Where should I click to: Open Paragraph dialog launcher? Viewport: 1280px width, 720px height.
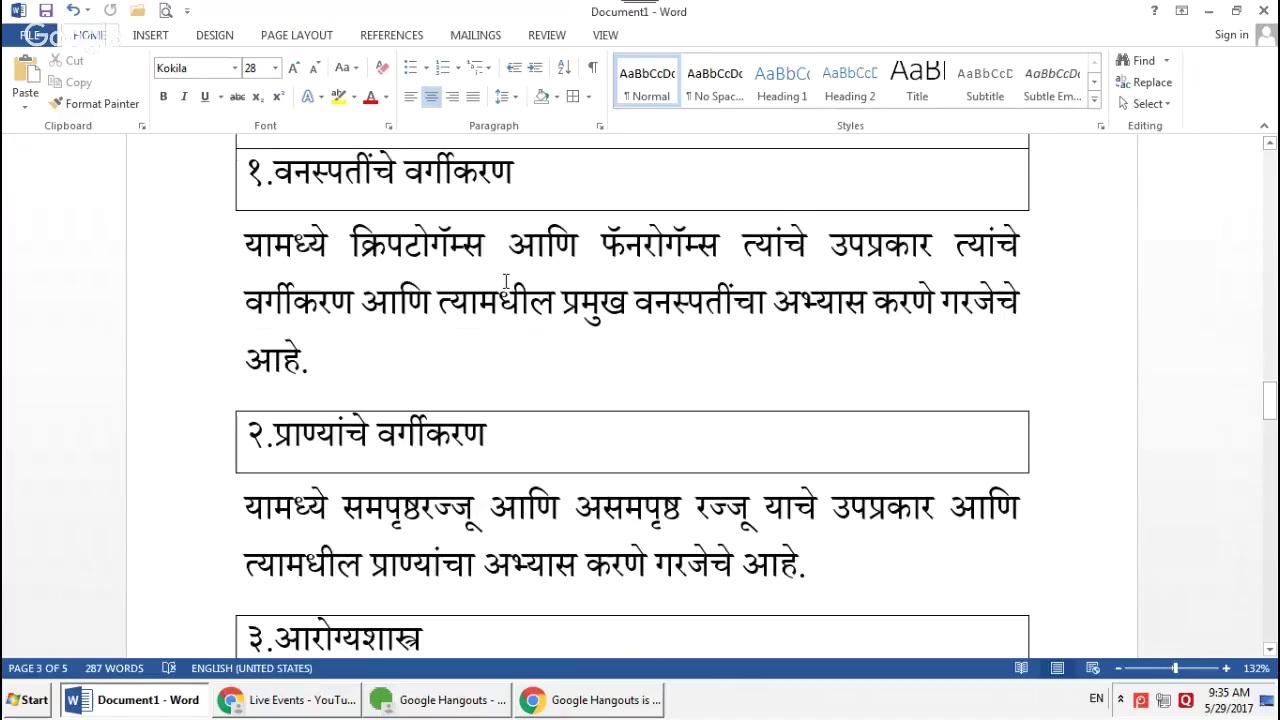[x=600, y=126]
